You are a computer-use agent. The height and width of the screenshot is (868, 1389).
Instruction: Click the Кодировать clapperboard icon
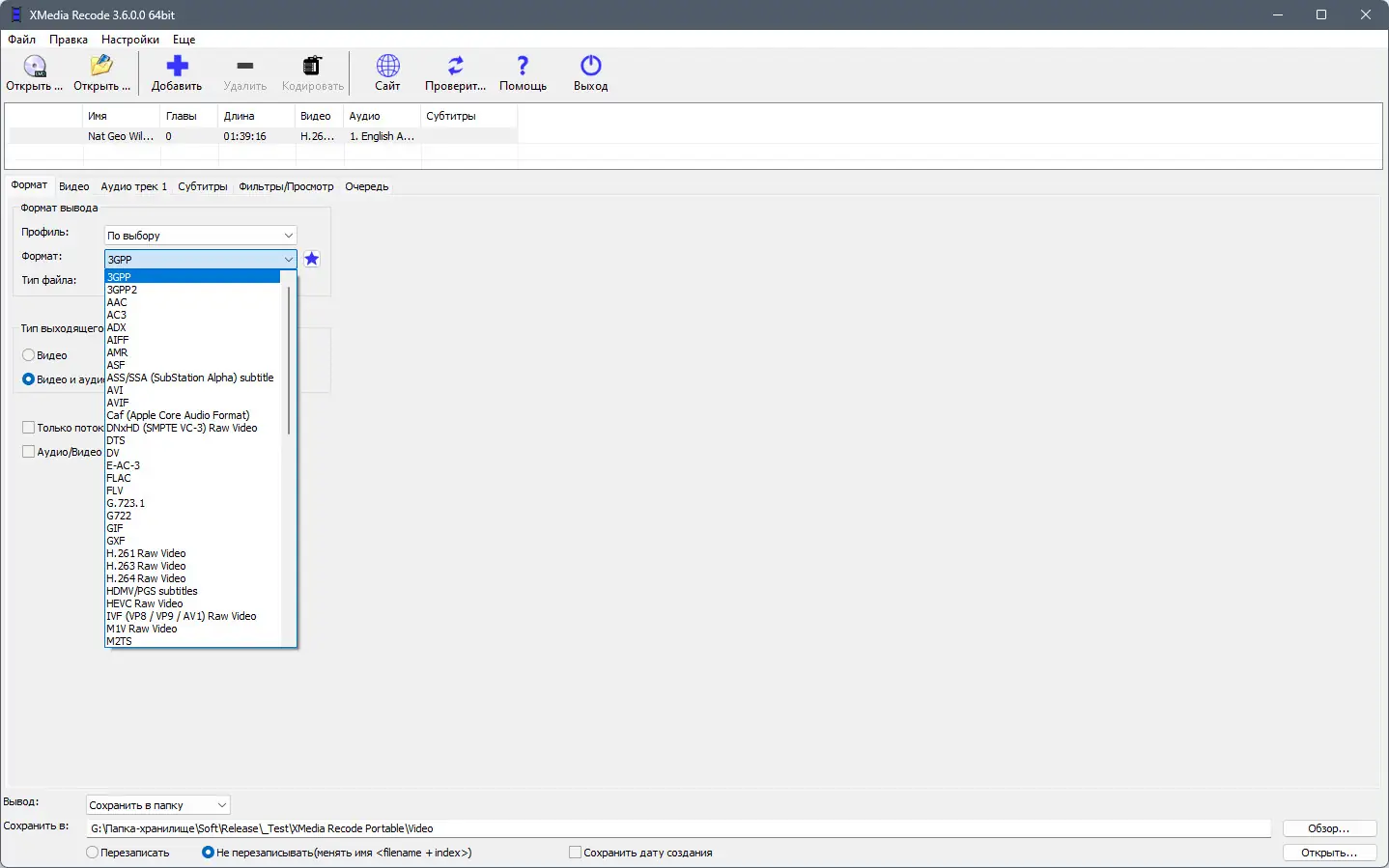pos(312,66)
